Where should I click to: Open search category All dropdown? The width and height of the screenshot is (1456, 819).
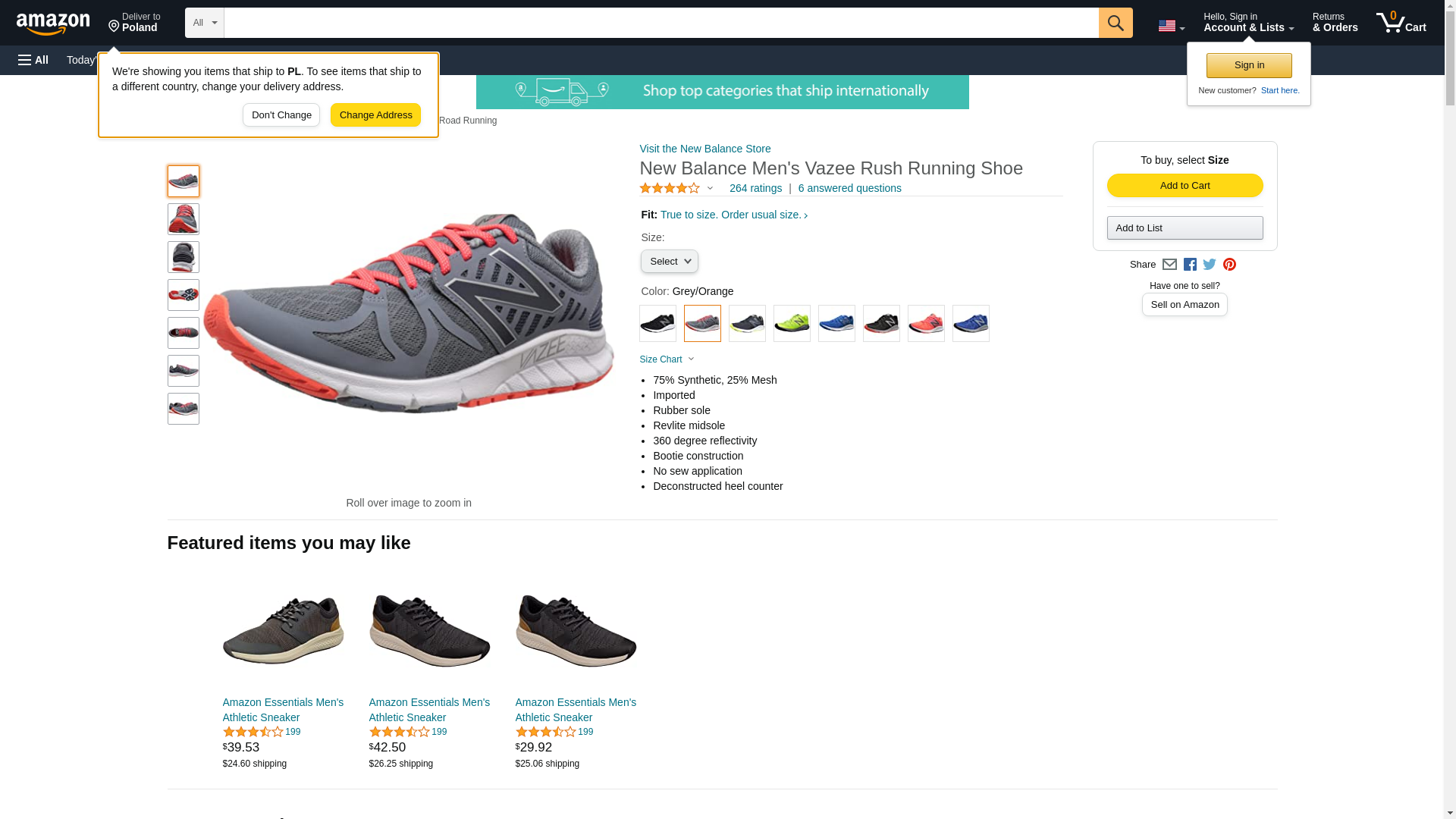pyautogui.click(x=204, y=23)
